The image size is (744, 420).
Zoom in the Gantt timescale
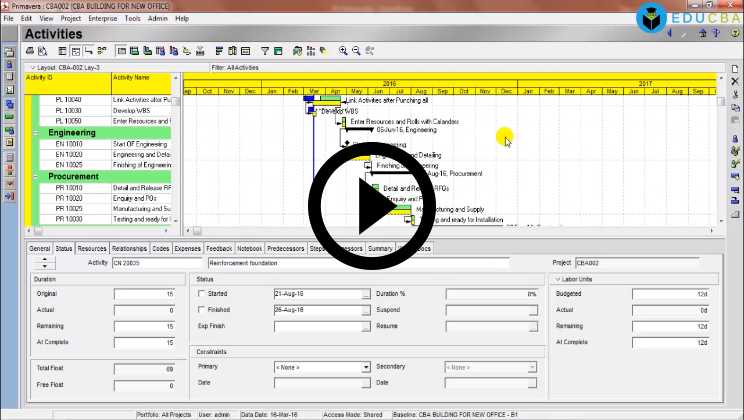[x=343, y=50]
